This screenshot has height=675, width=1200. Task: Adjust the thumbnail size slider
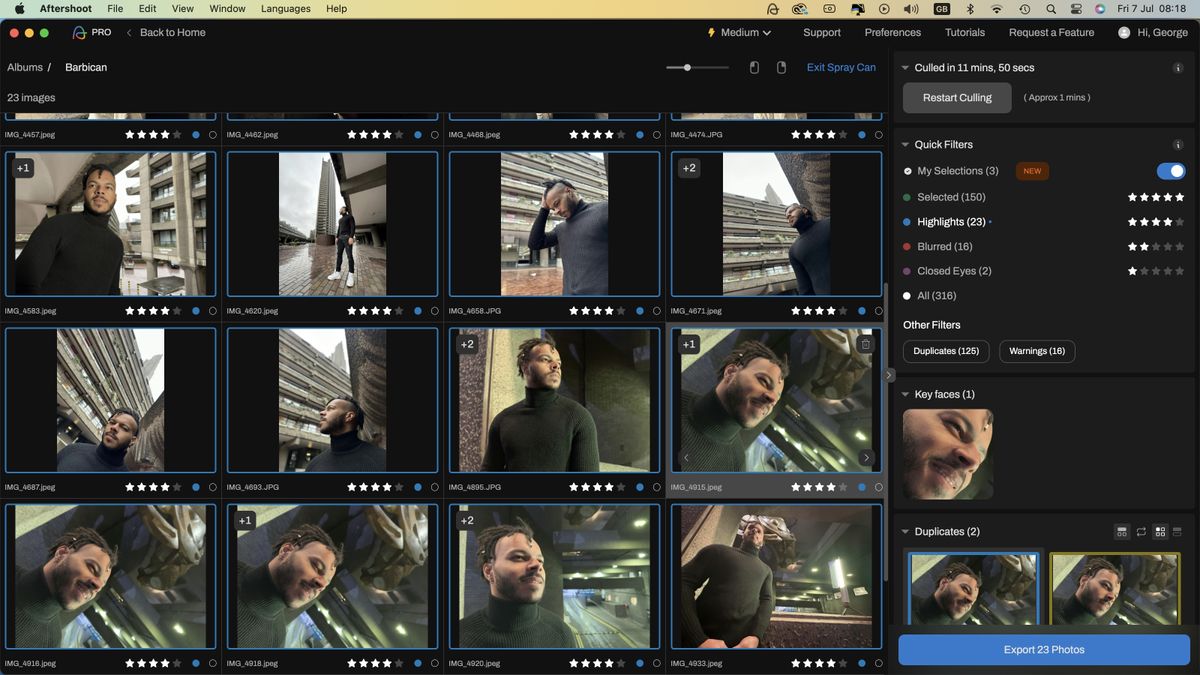click(x=687, y=67)
